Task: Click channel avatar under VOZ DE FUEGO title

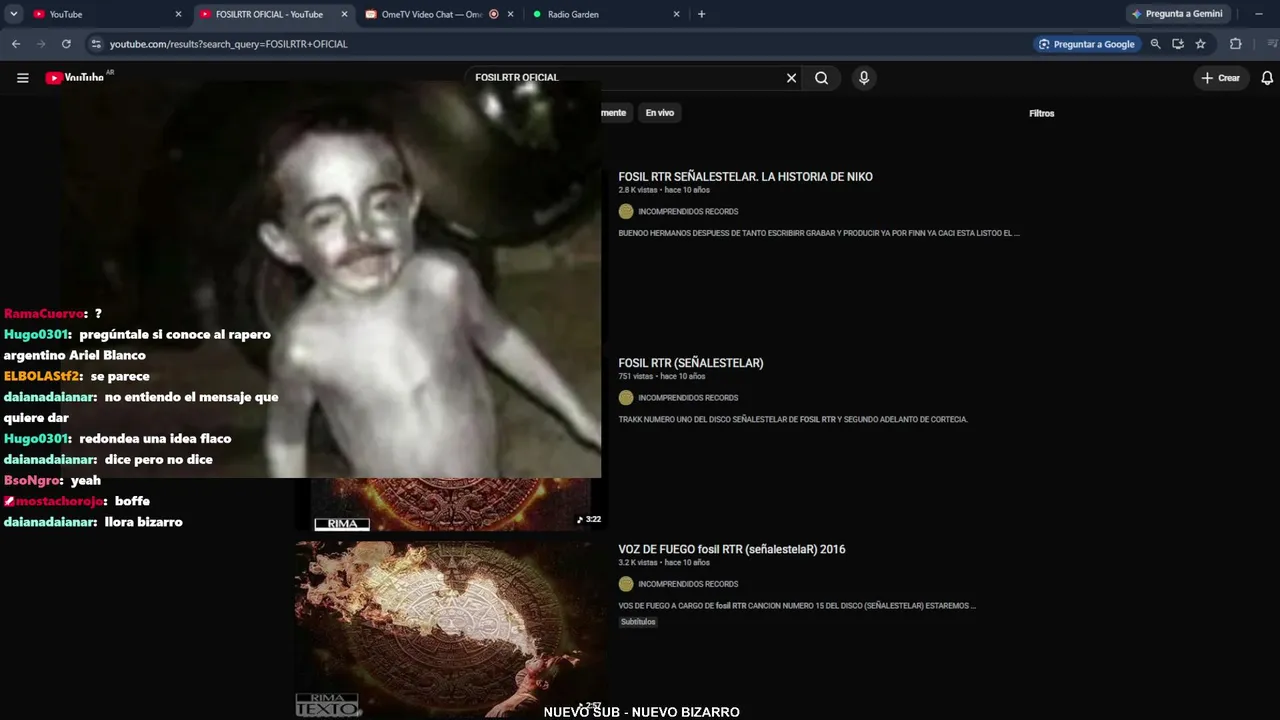Action: pos(626,584)
